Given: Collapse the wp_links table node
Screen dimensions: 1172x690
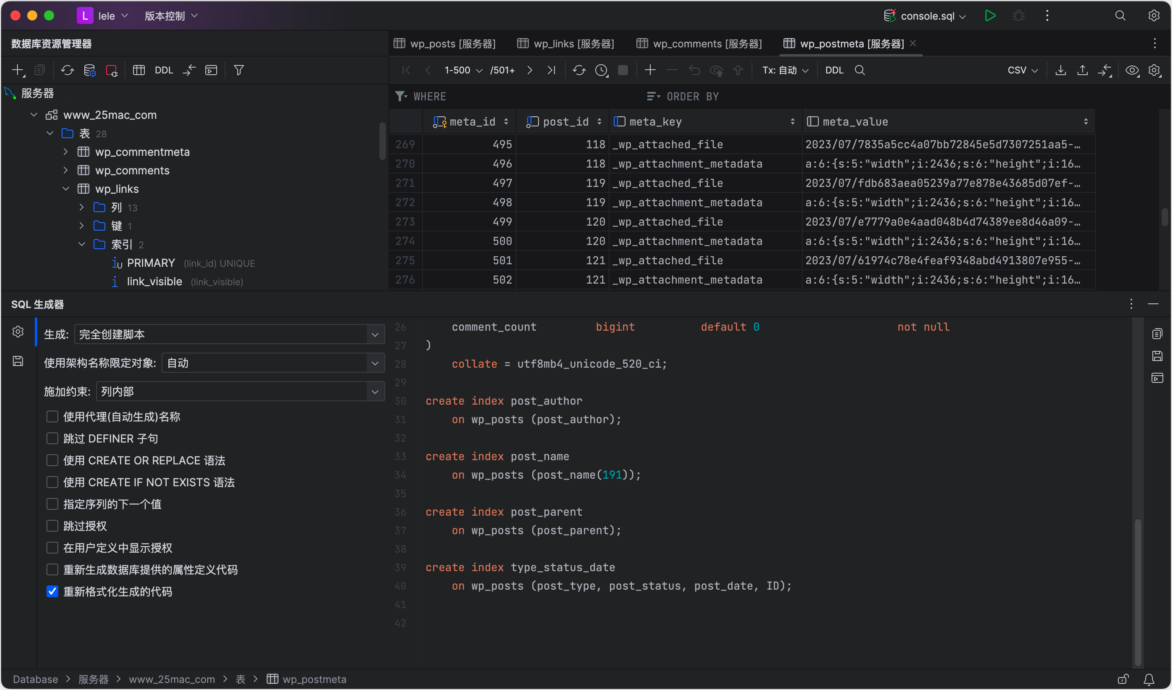Looking at the screenshot, I should [66, 189].
